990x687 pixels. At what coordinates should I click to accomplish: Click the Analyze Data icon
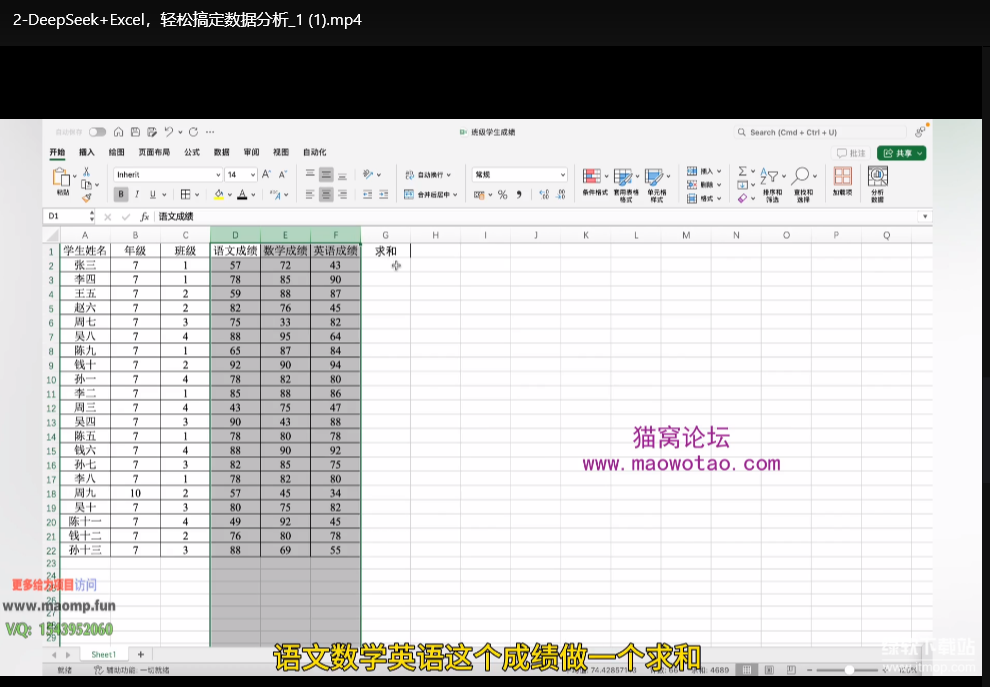tap(877, 178)
